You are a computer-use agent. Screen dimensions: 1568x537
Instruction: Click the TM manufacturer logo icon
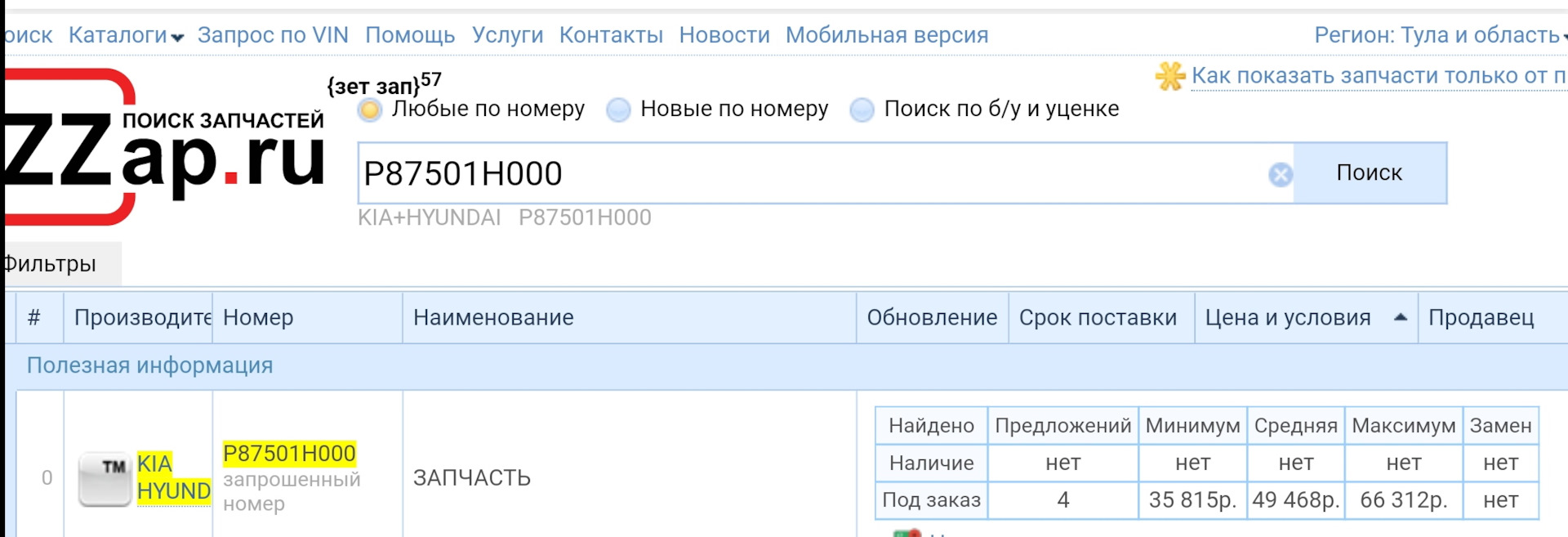105,479
